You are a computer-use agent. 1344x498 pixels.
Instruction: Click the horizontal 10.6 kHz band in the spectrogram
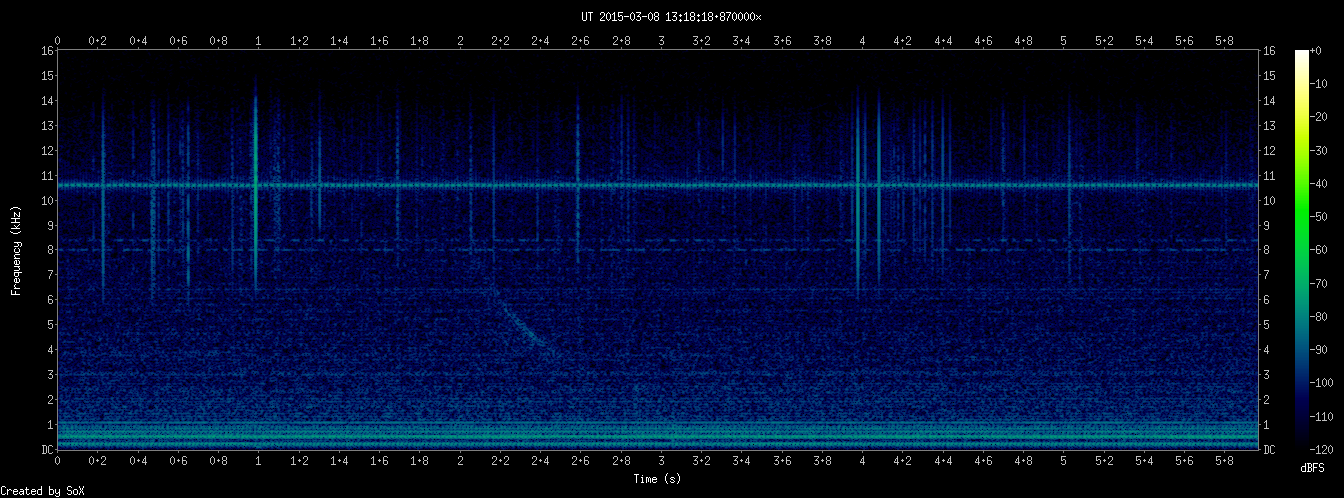tap(658, 185)
